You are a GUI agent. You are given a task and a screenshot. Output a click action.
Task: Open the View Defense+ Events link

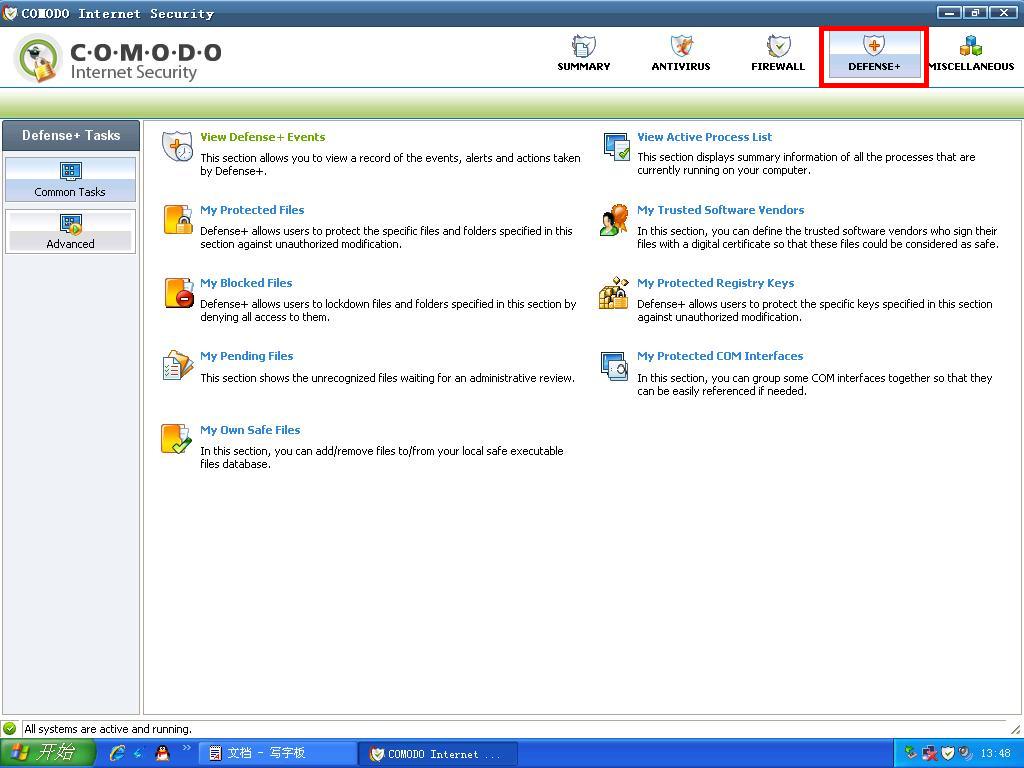[263, 137]
